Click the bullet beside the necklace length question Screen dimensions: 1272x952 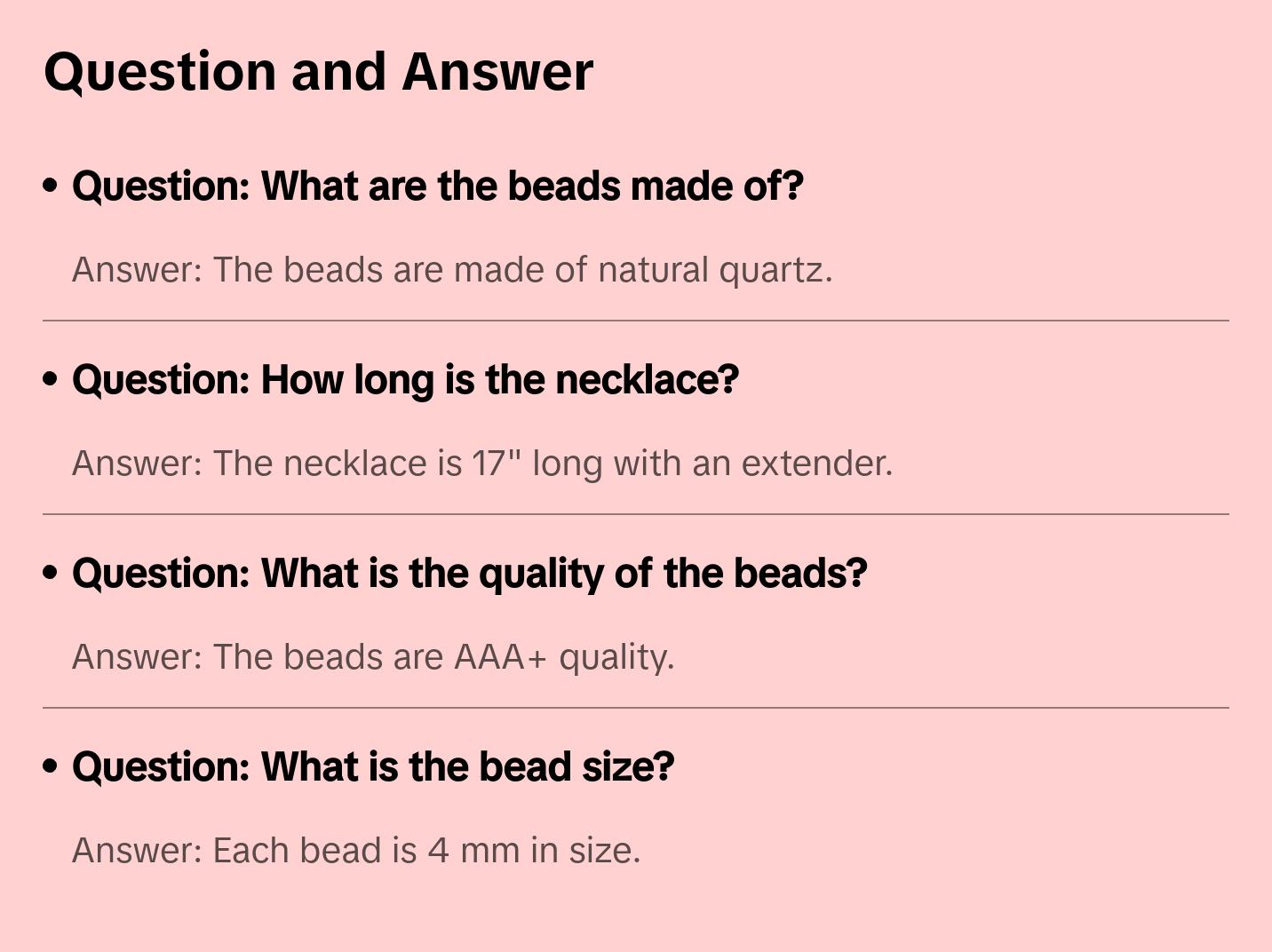point(51,379)
